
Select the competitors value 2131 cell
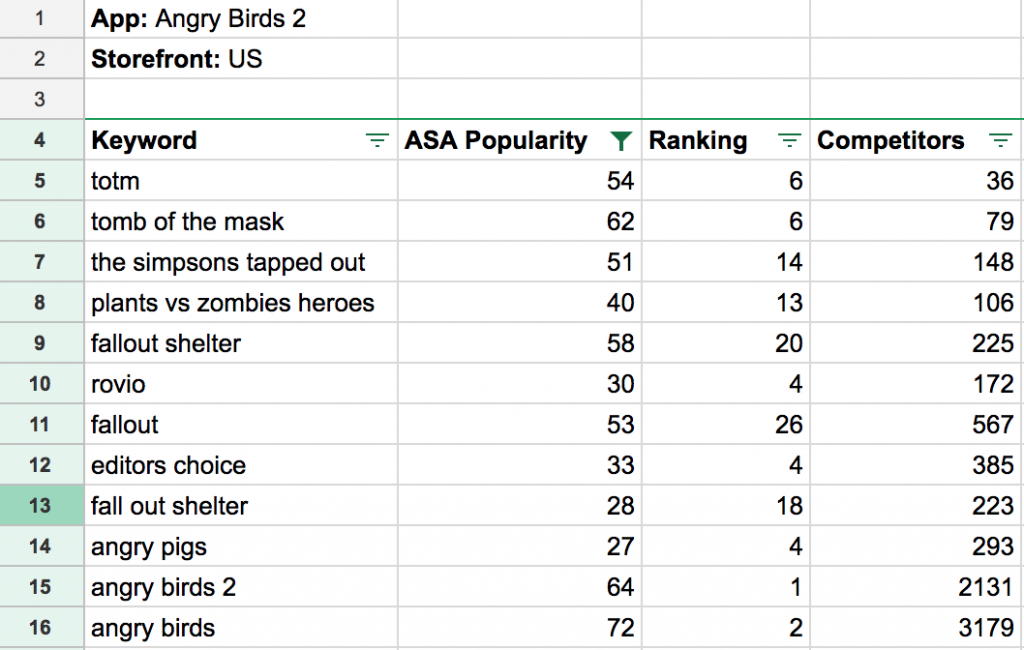[917, 587]
